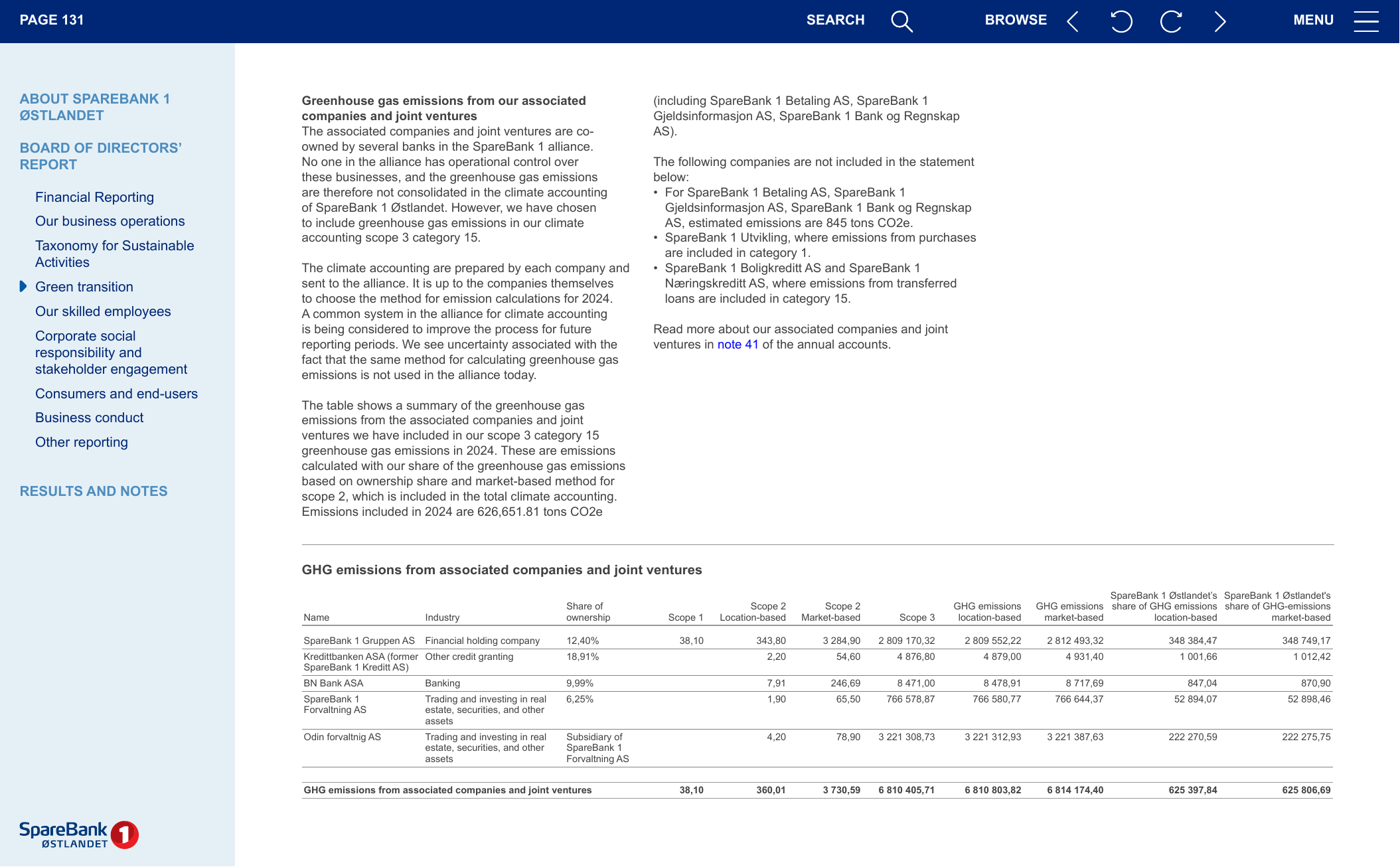Click the blue triangle beside Green transition
Image resolution: width=1400 pixels, height=867 pixels.
click(23, 286)
